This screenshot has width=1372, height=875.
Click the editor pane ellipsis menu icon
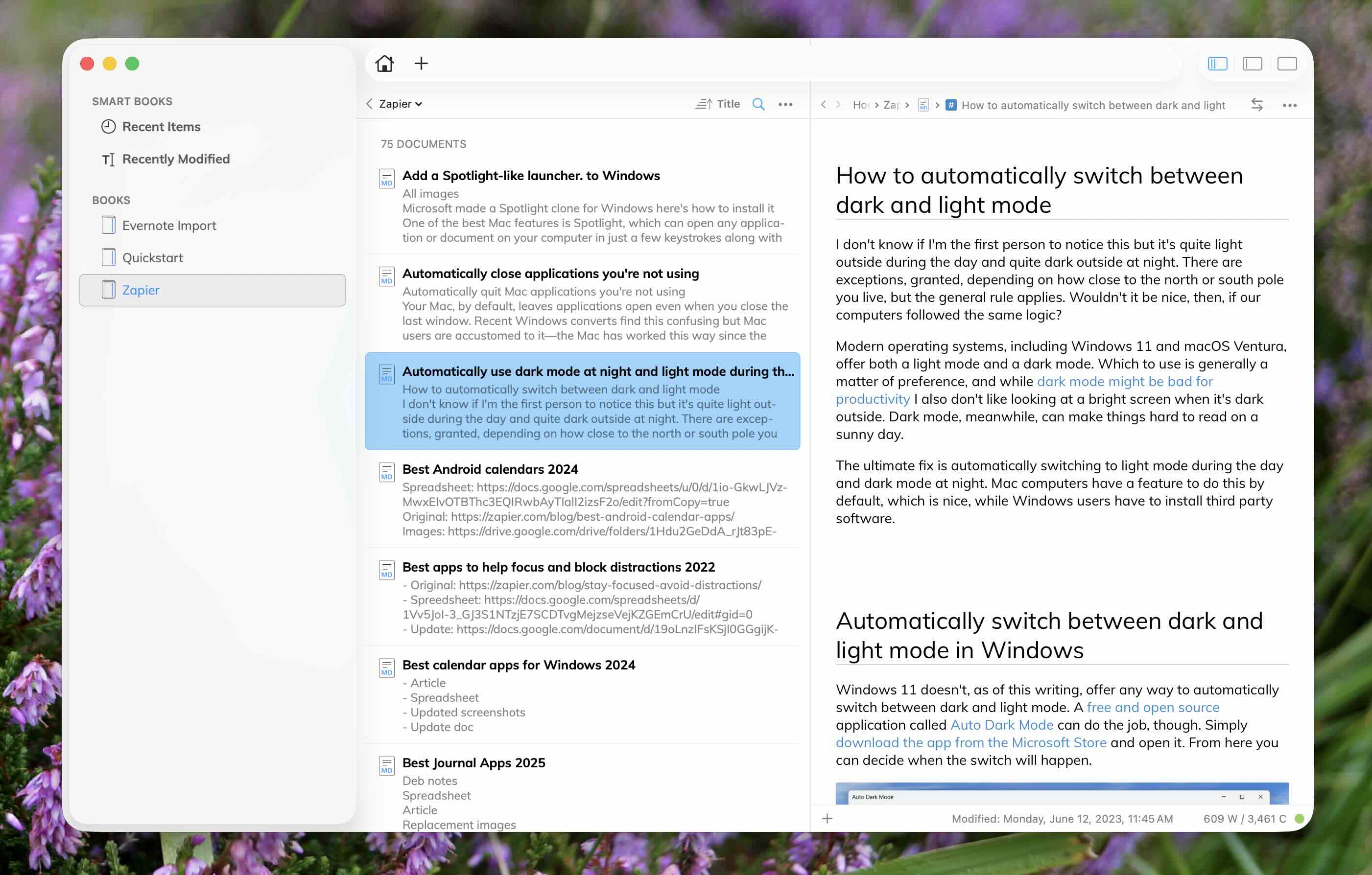pos(1289,105)
